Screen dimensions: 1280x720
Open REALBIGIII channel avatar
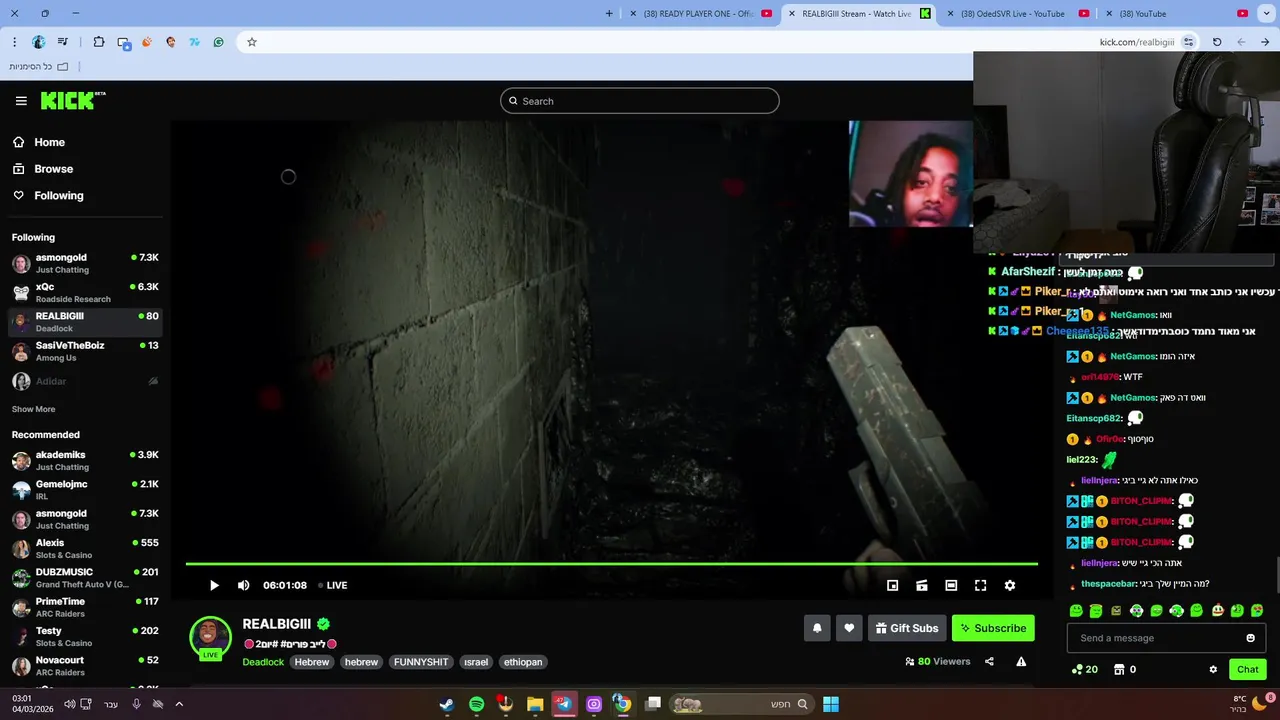pyautogui.click(x=210, y=636)
